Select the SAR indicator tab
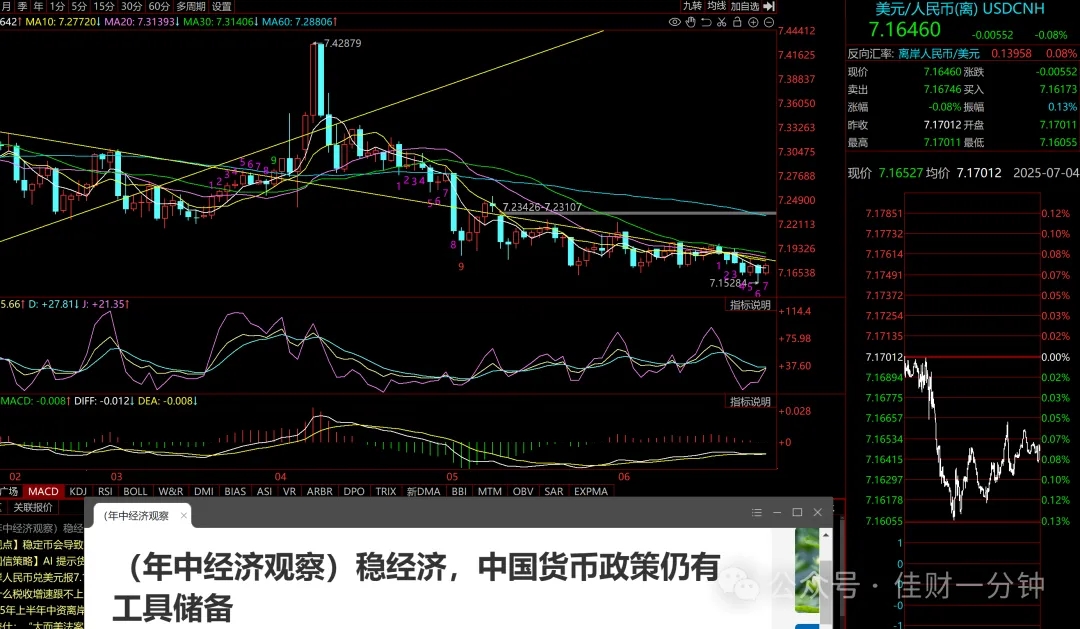The width and height of the screenshot is (1080, 629). 554,491
